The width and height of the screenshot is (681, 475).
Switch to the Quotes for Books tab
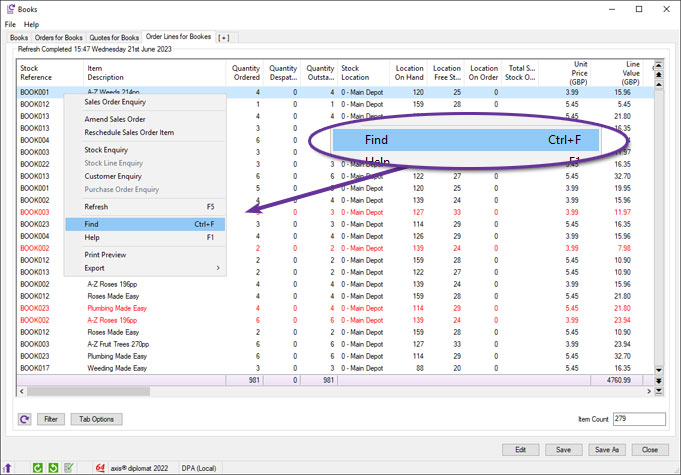point(115,37)
